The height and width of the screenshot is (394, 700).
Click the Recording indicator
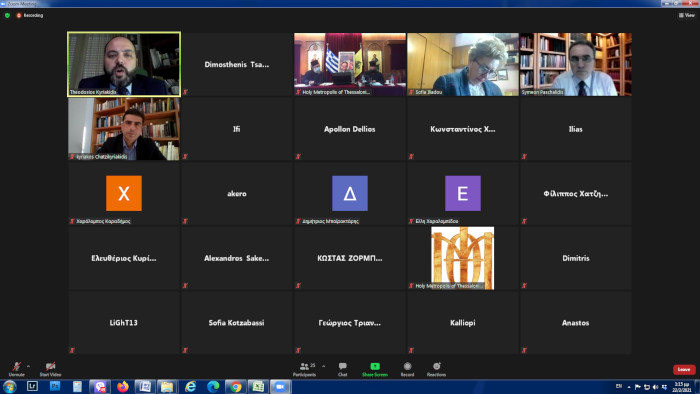[30, 15]
